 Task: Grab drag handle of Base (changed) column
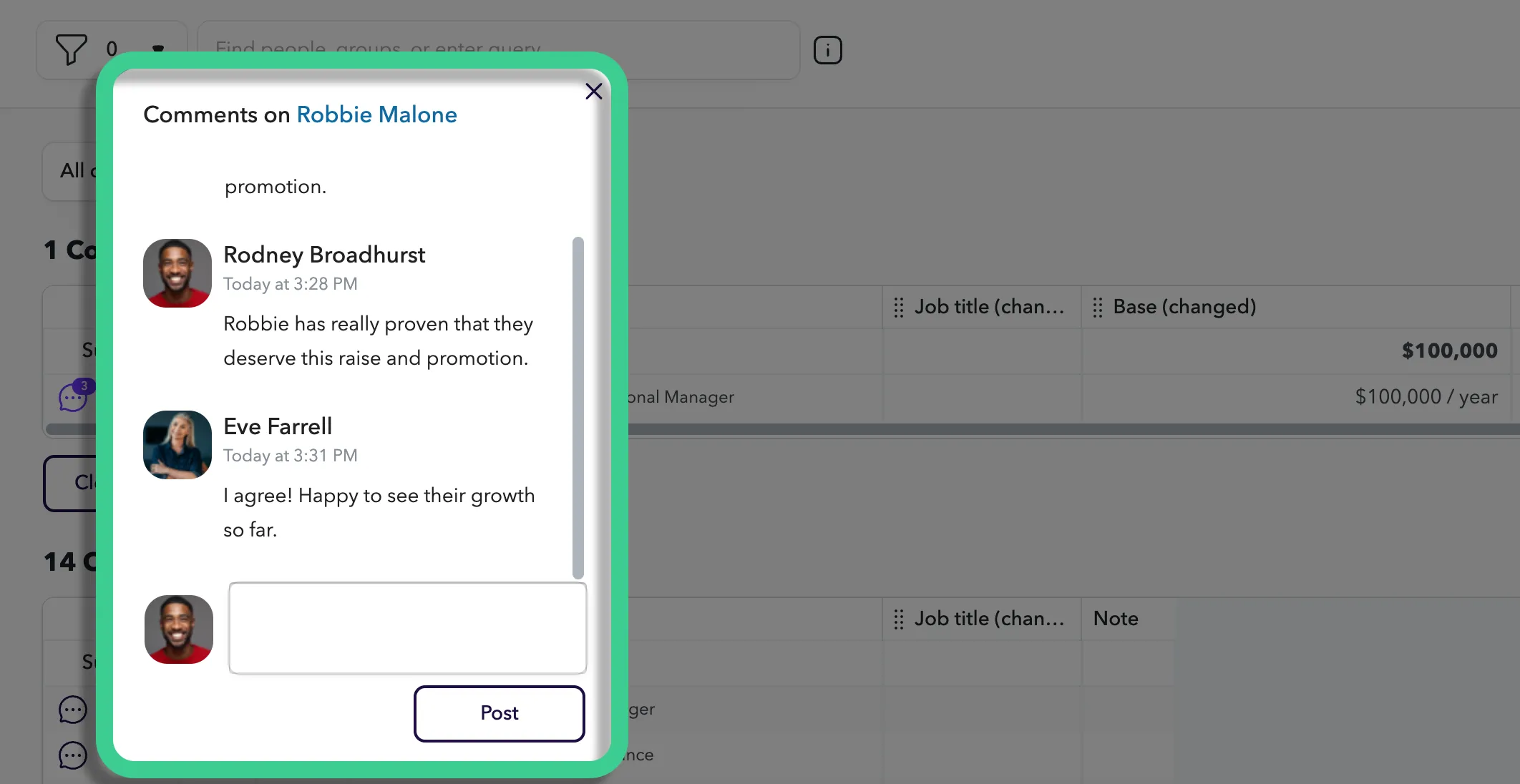1097,307
